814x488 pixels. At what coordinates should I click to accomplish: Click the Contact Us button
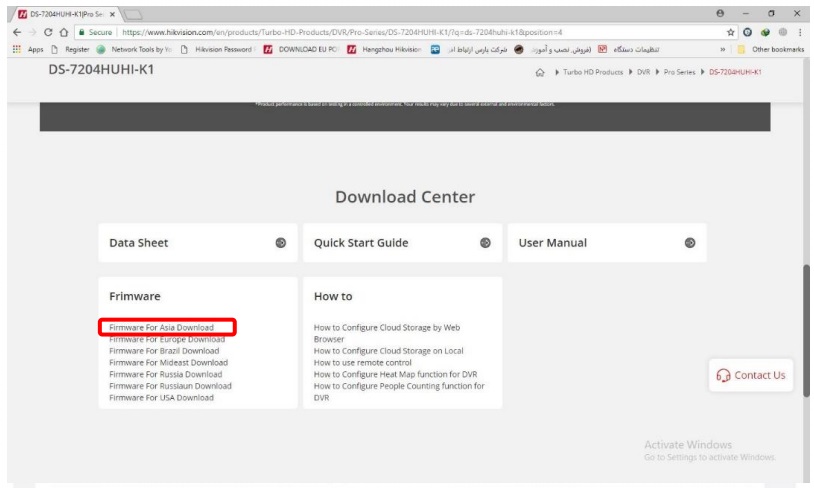coord(751,375)
